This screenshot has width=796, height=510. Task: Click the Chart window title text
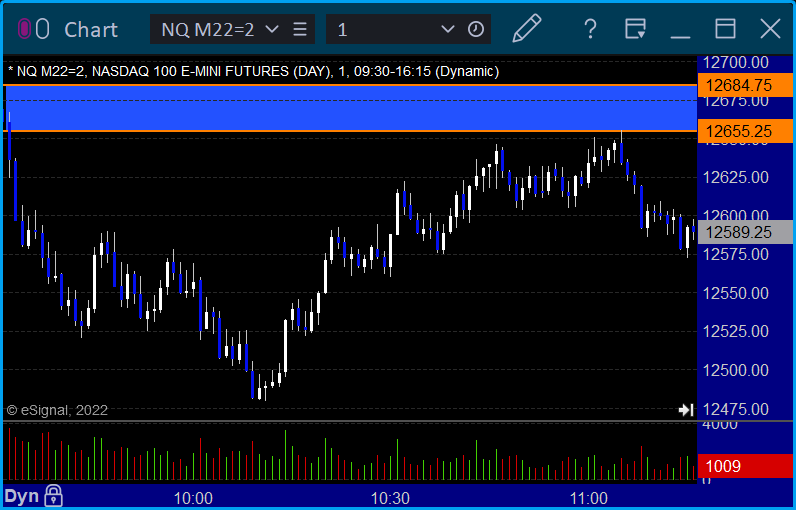(x=91, y=29)
